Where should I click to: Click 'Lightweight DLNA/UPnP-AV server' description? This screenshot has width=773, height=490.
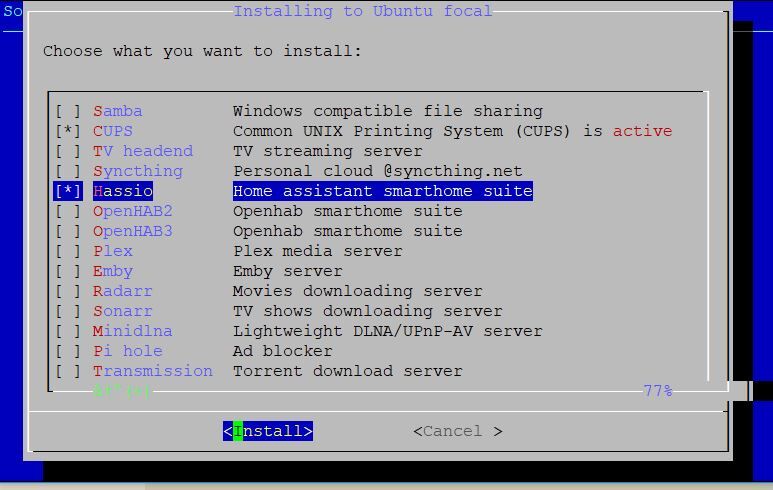(x=388, y=331)
